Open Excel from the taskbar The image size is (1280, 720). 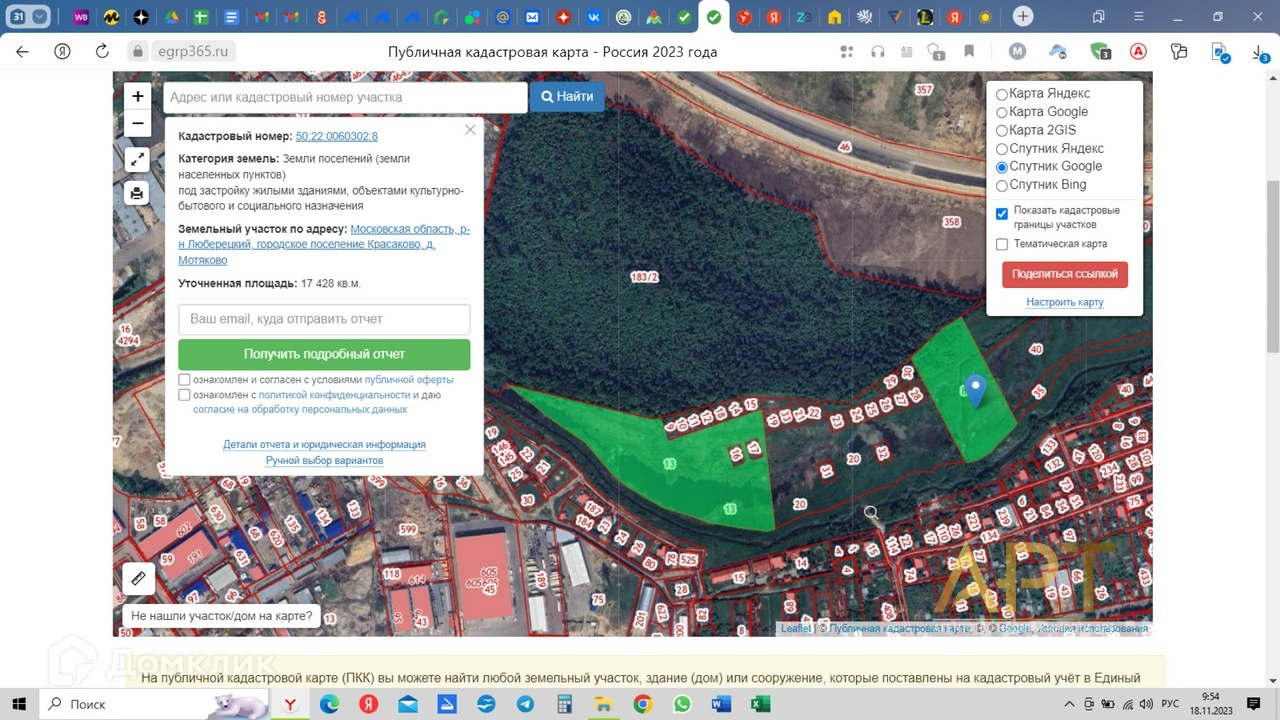pyautogui.click(x=760, y=704)
